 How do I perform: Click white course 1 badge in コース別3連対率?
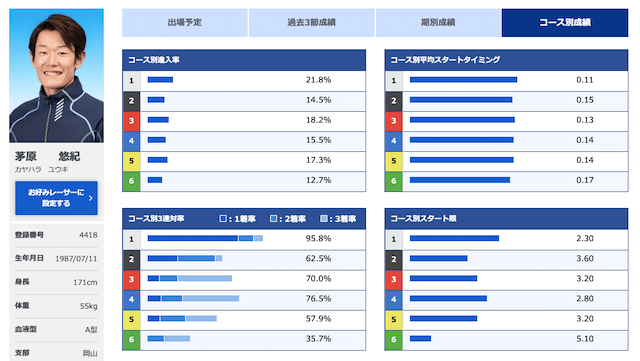(131, 240)
